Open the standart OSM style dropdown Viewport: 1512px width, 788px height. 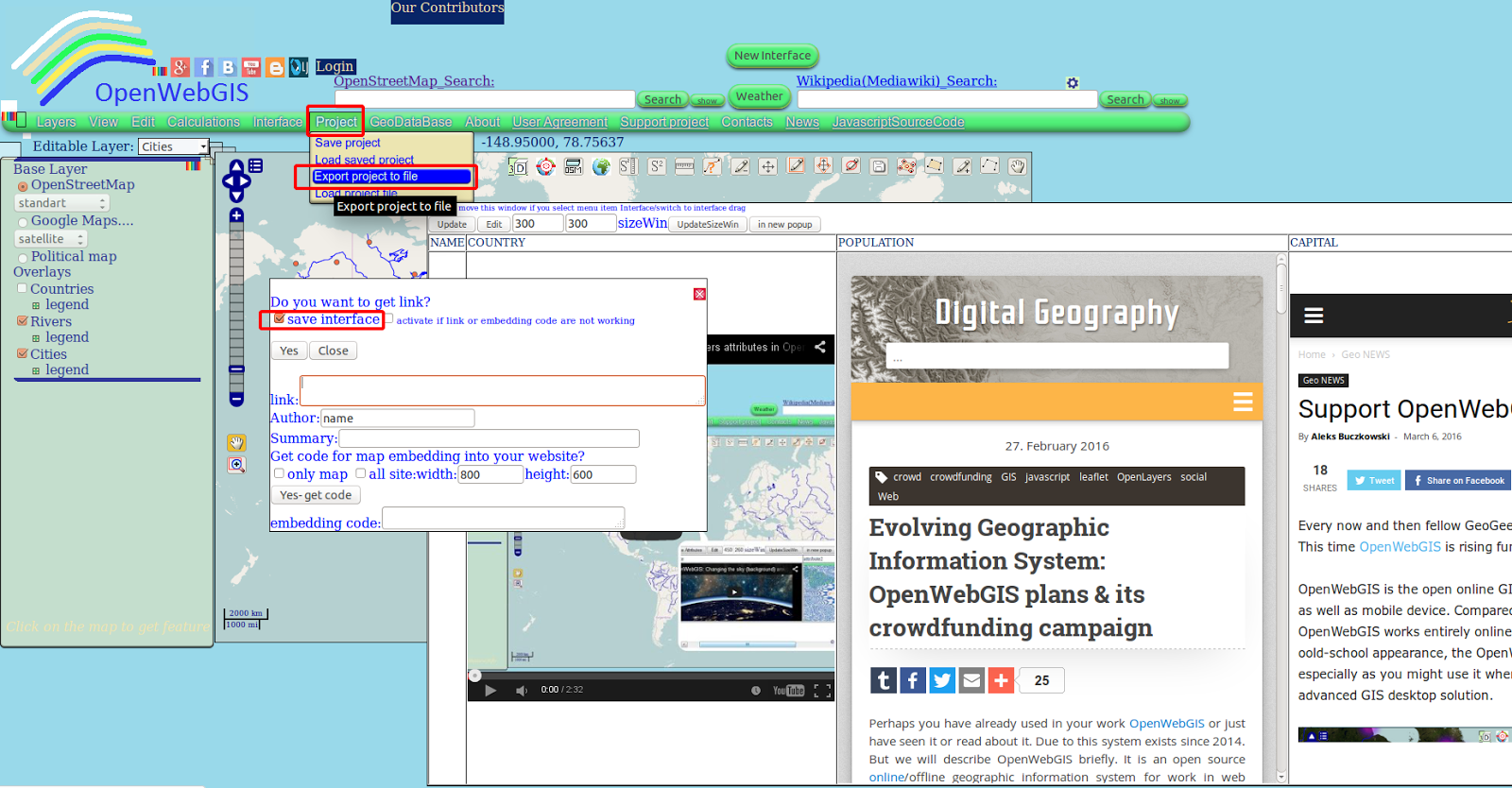61,203
